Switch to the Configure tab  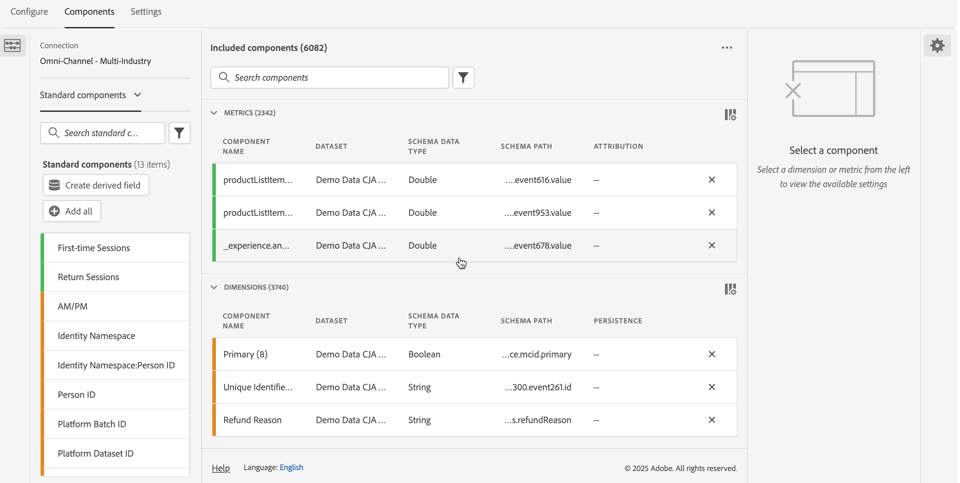click(29, 12)
